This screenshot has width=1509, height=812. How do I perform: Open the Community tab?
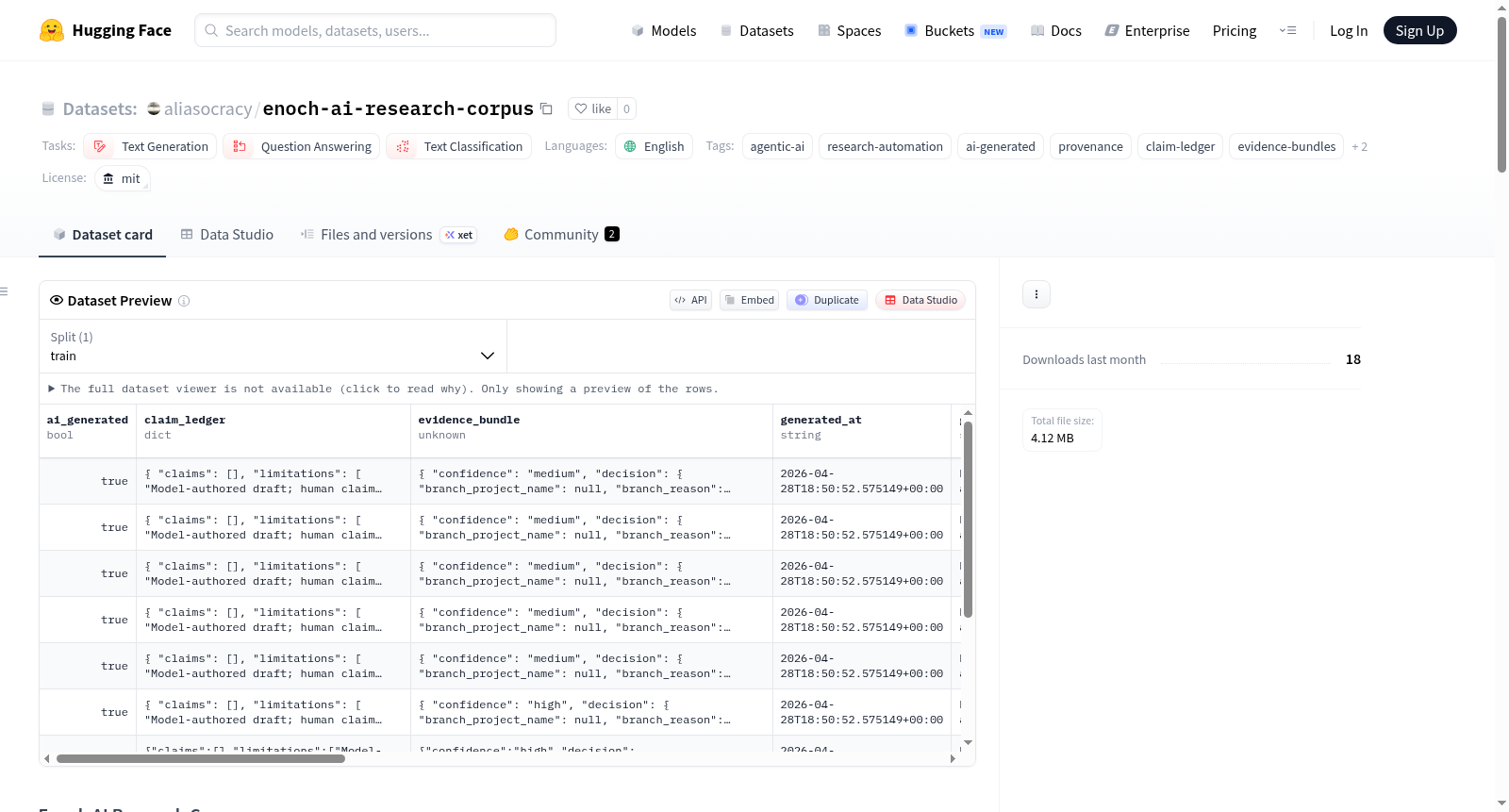point(562,235)
